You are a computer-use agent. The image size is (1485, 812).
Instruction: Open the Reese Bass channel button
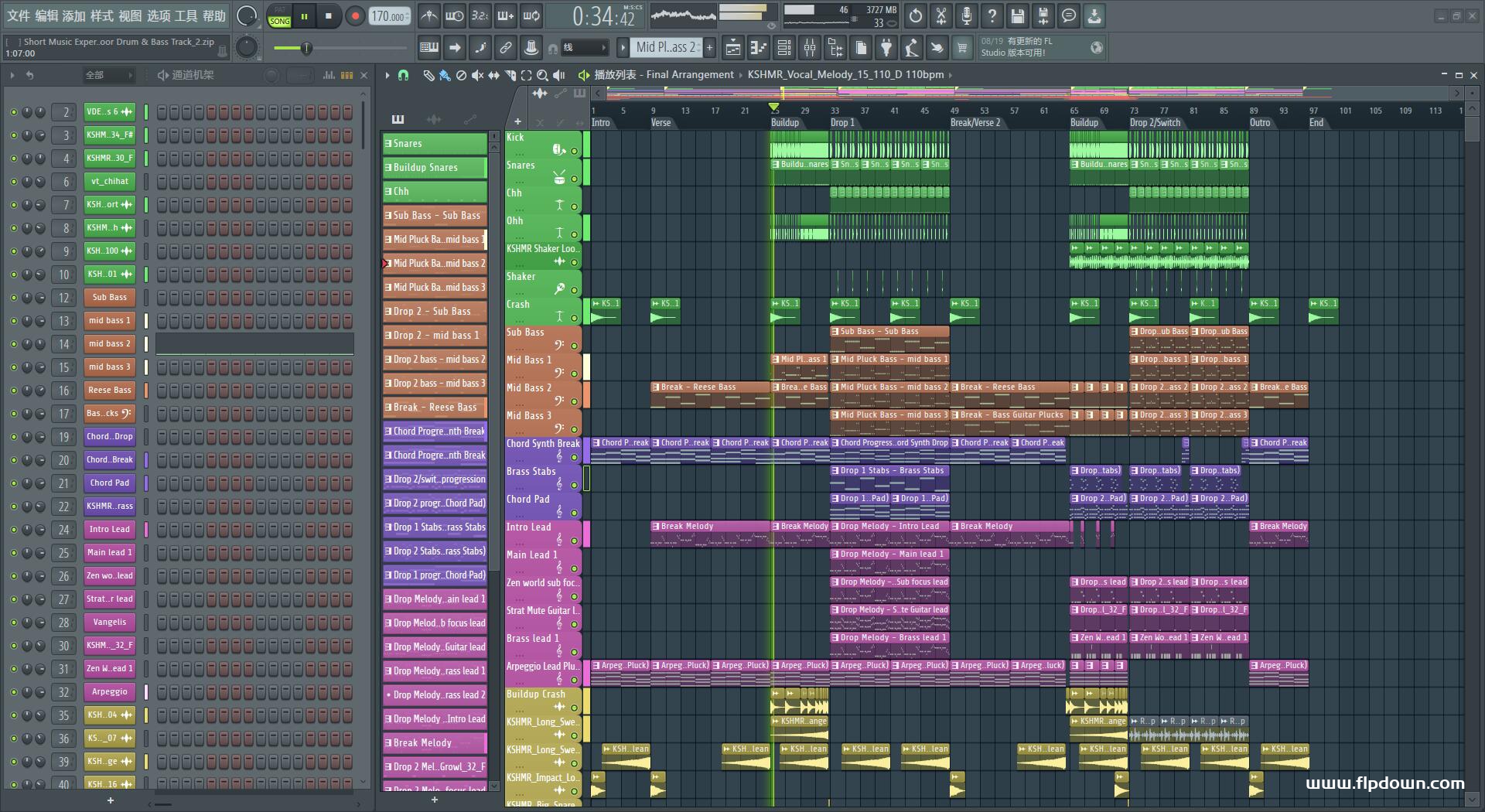coord(109,391)
